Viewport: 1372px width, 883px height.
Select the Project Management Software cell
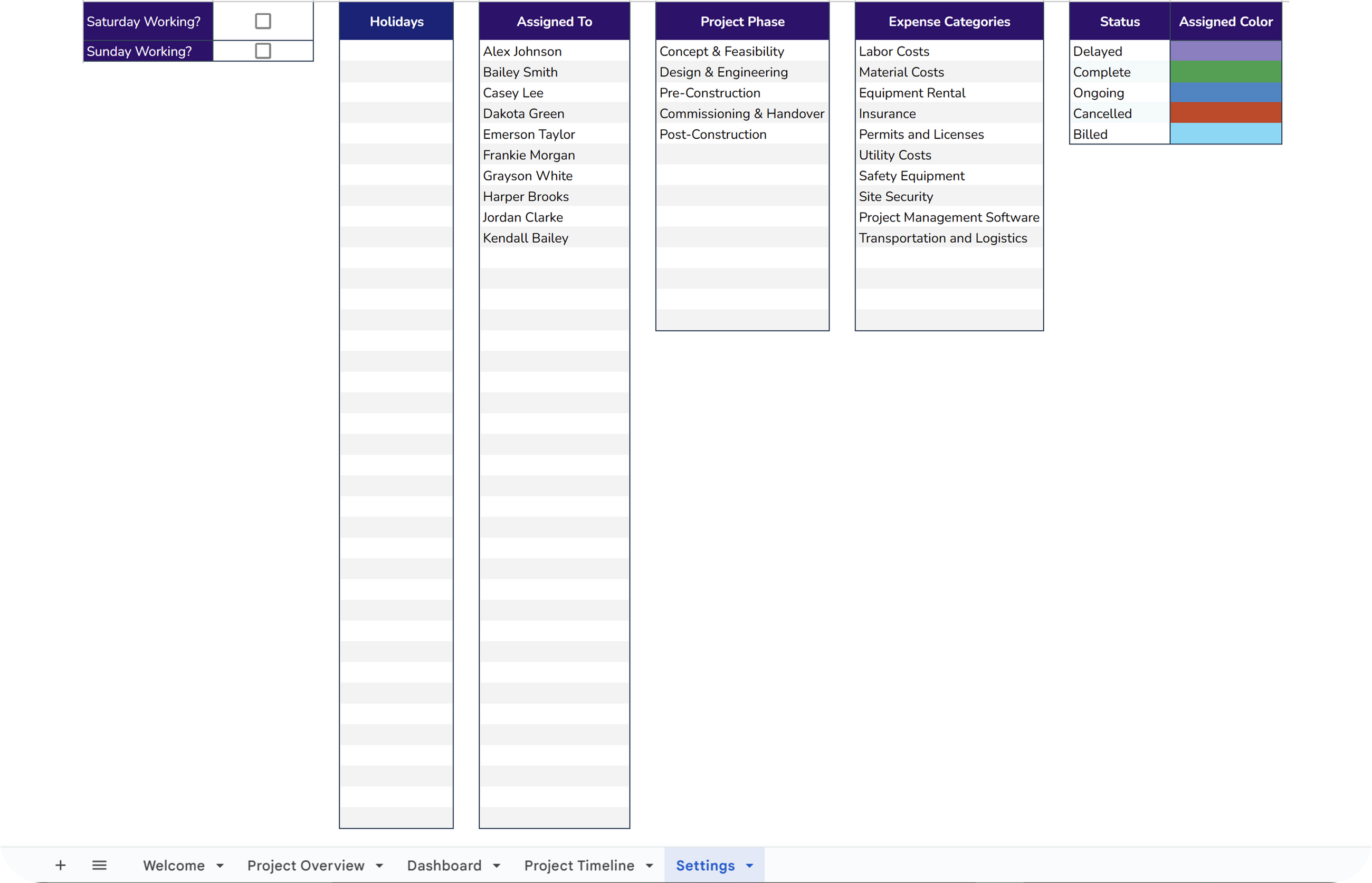(x=949, y=216)
